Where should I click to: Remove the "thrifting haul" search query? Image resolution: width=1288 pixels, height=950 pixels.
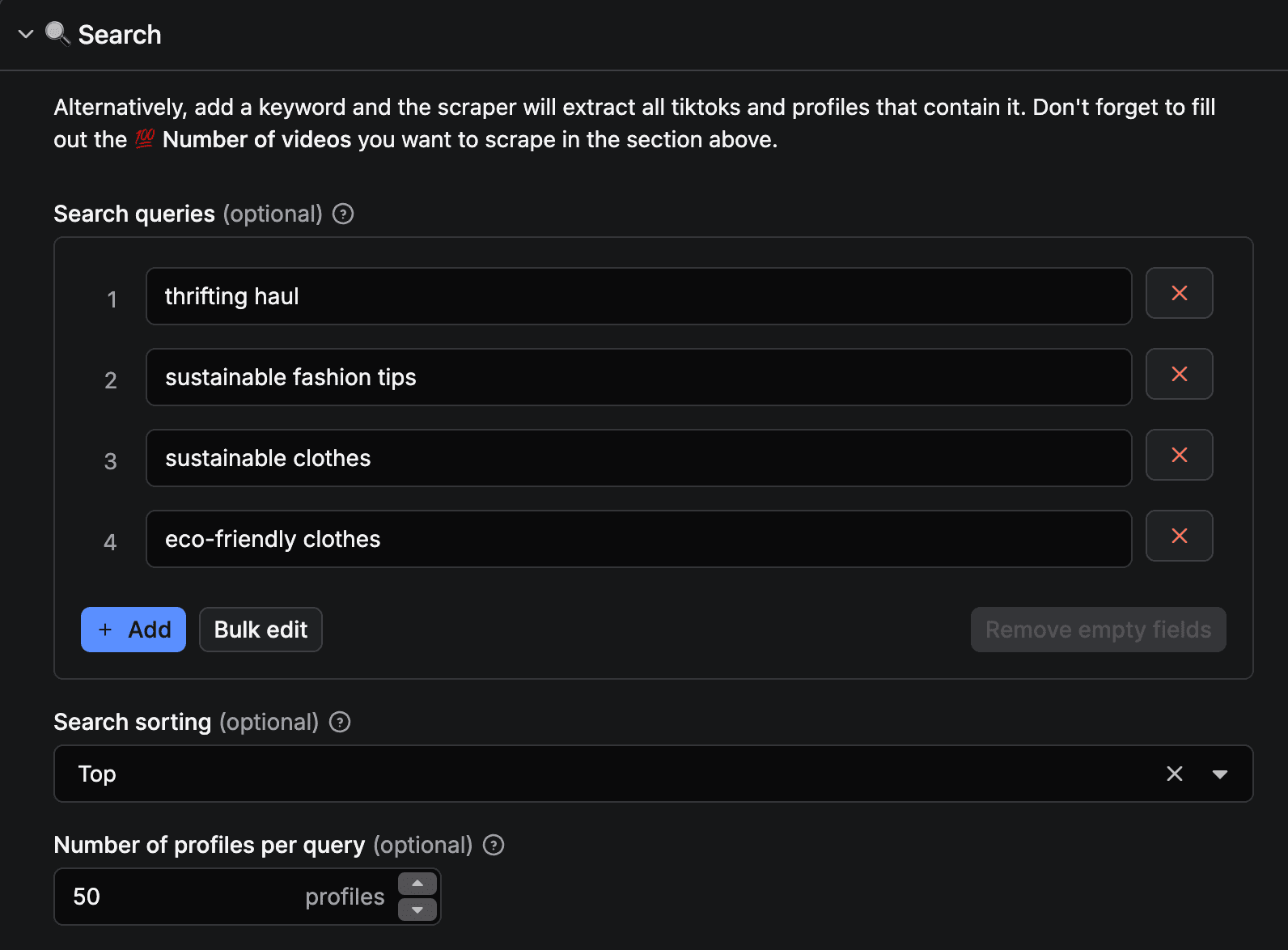[1179, 293]
